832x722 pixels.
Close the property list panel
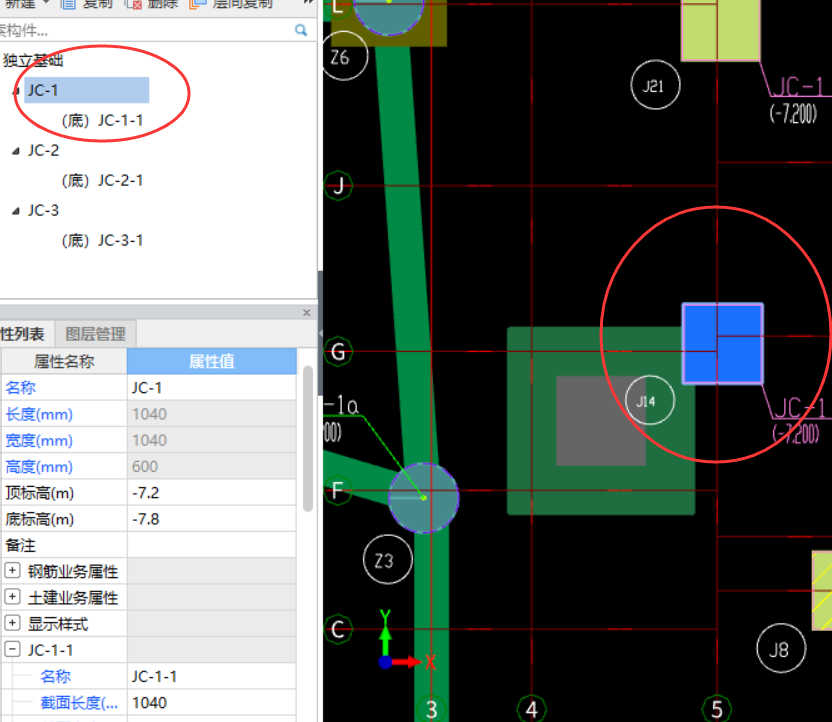coord(306,312)
